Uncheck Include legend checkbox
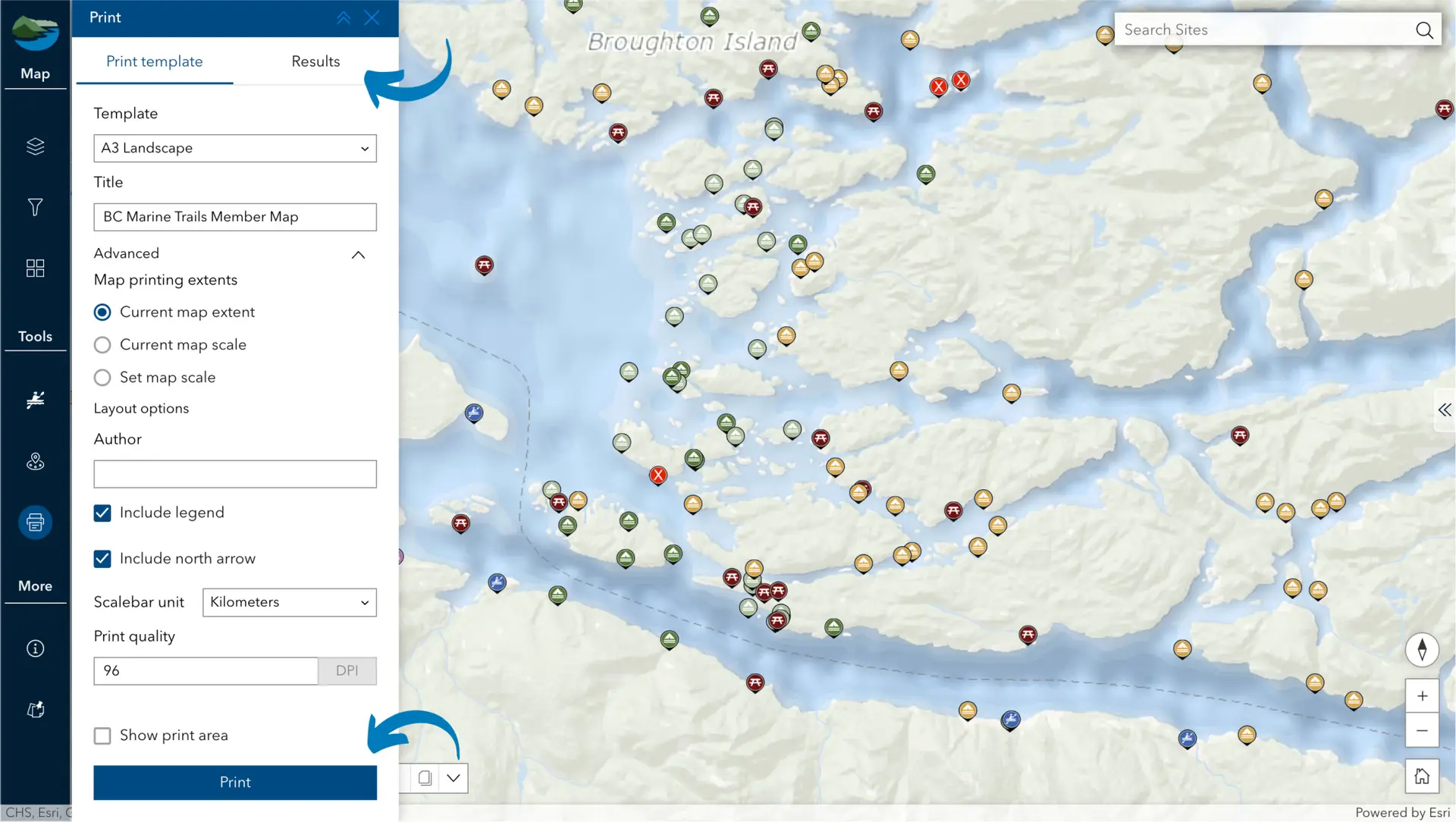The width and height of the screenshot is (1456, 822). 102,513
